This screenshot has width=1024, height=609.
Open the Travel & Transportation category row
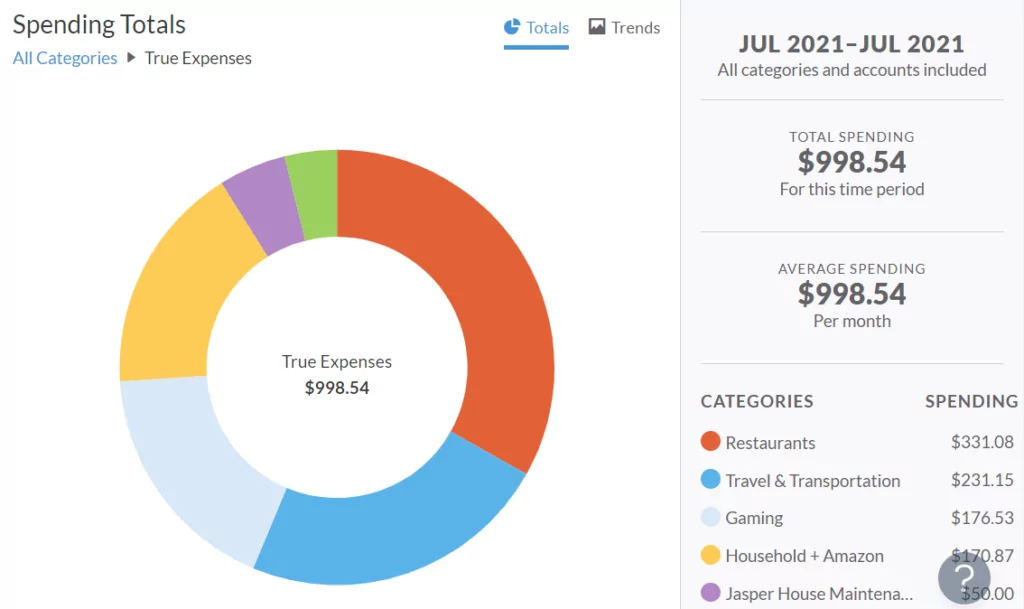pyautogui.click(x=857, y=480)
